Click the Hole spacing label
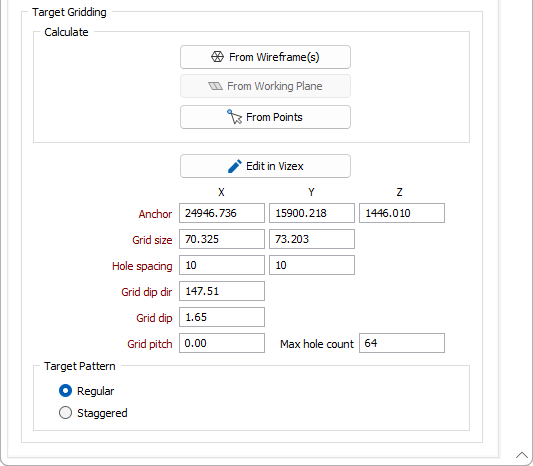The width and height of the screenshot is (533, 466). click(x=142, y=266)
